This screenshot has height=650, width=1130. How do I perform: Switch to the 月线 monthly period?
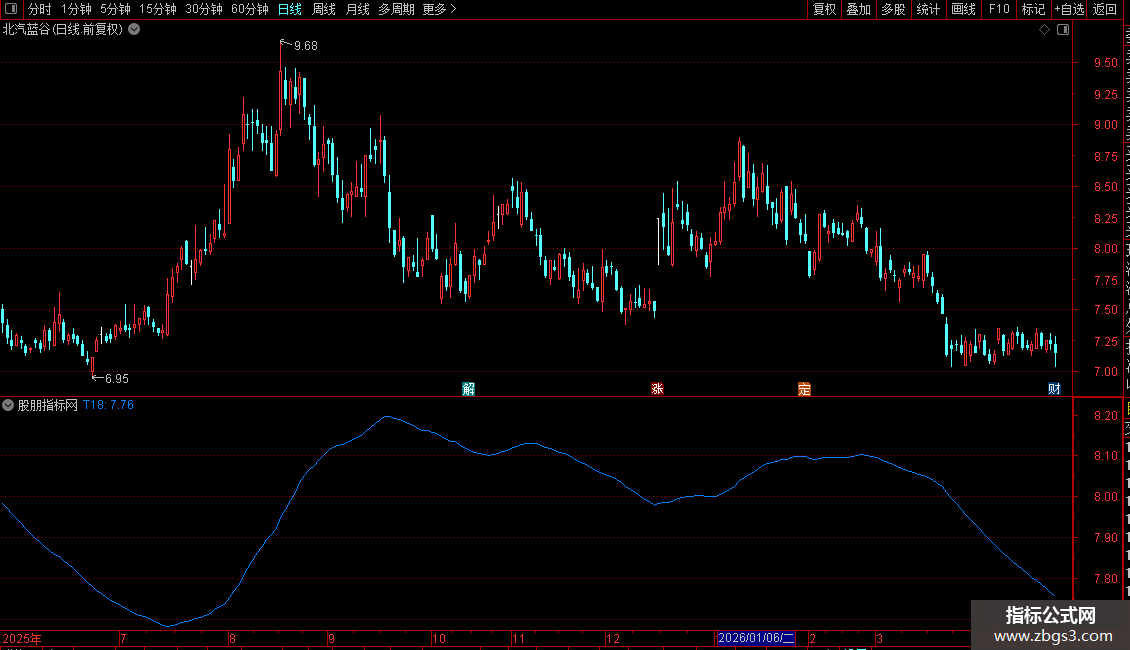coord(357,9)
